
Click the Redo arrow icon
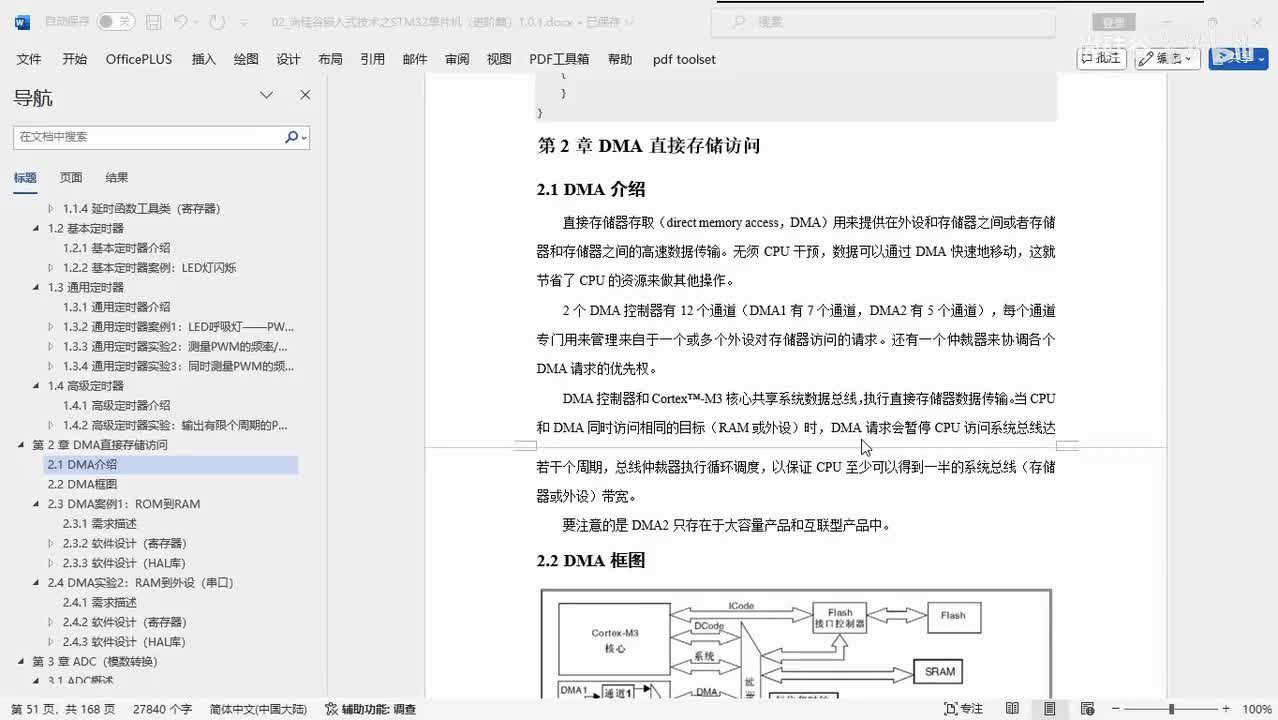click(x=217, y=21)
